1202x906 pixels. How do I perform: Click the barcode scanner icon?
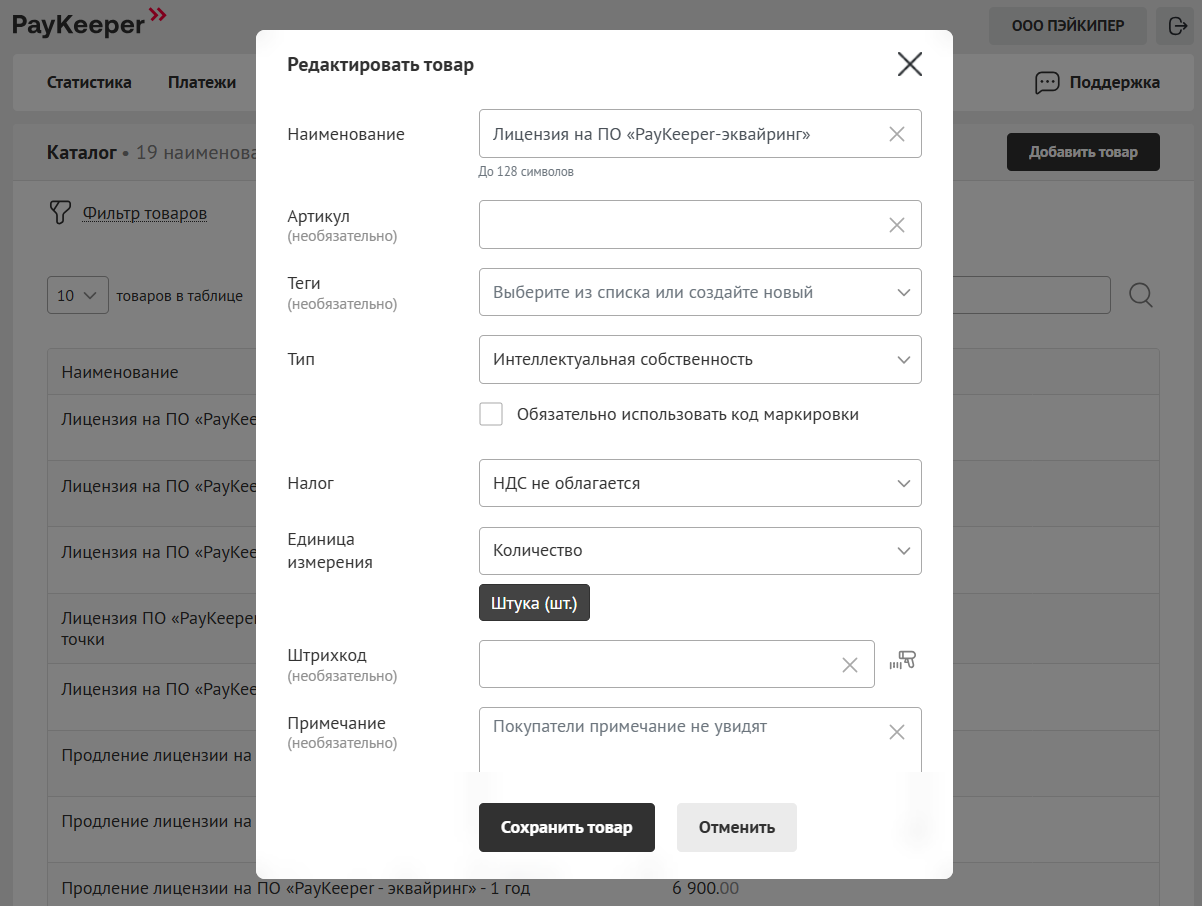click(902, 660)
